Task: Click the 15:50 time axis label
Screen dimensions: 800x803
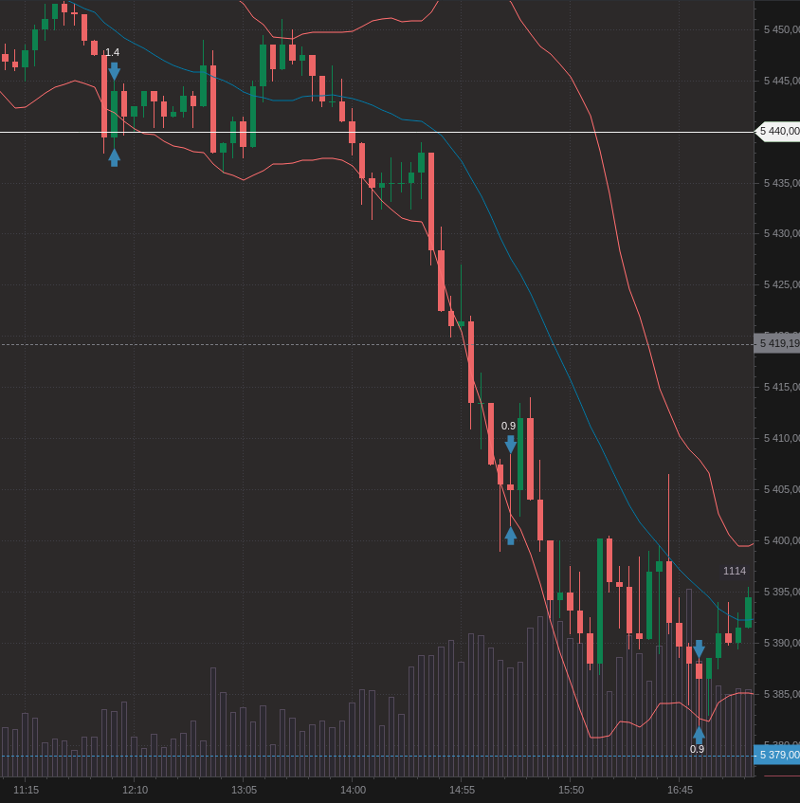Action: (571, 790)
